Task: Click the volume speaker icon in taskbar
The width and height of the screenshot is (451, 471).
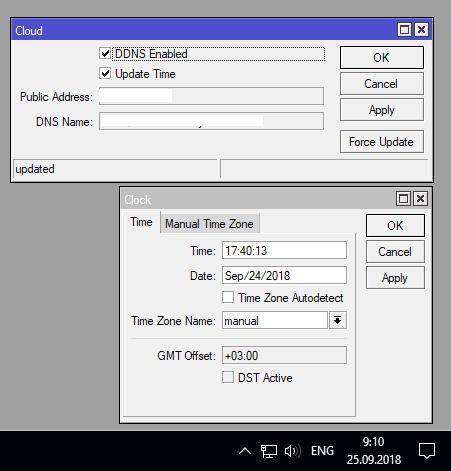Action: (293, 451)
